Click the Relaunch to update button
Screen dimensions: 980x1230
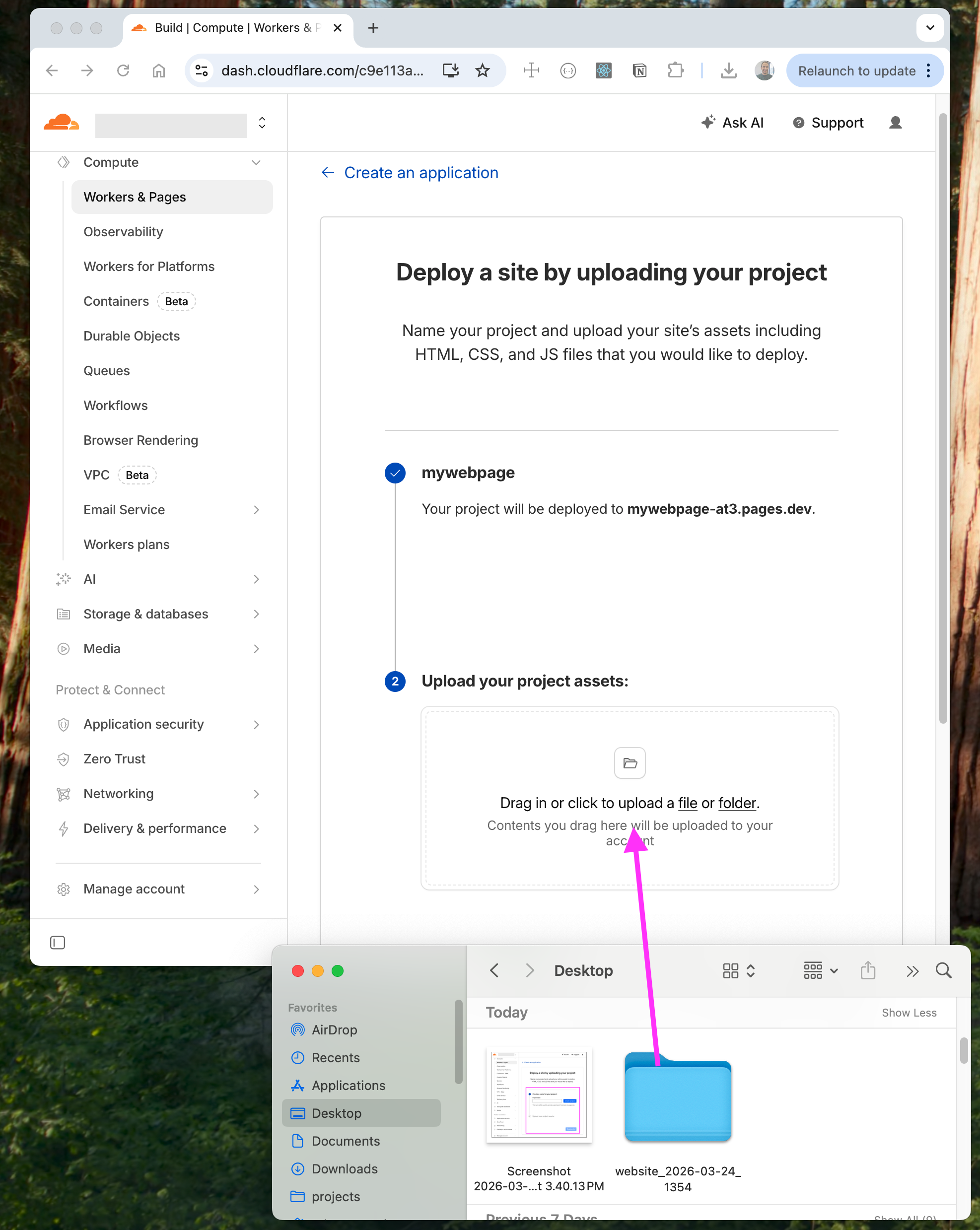click(x=856, y=71)
